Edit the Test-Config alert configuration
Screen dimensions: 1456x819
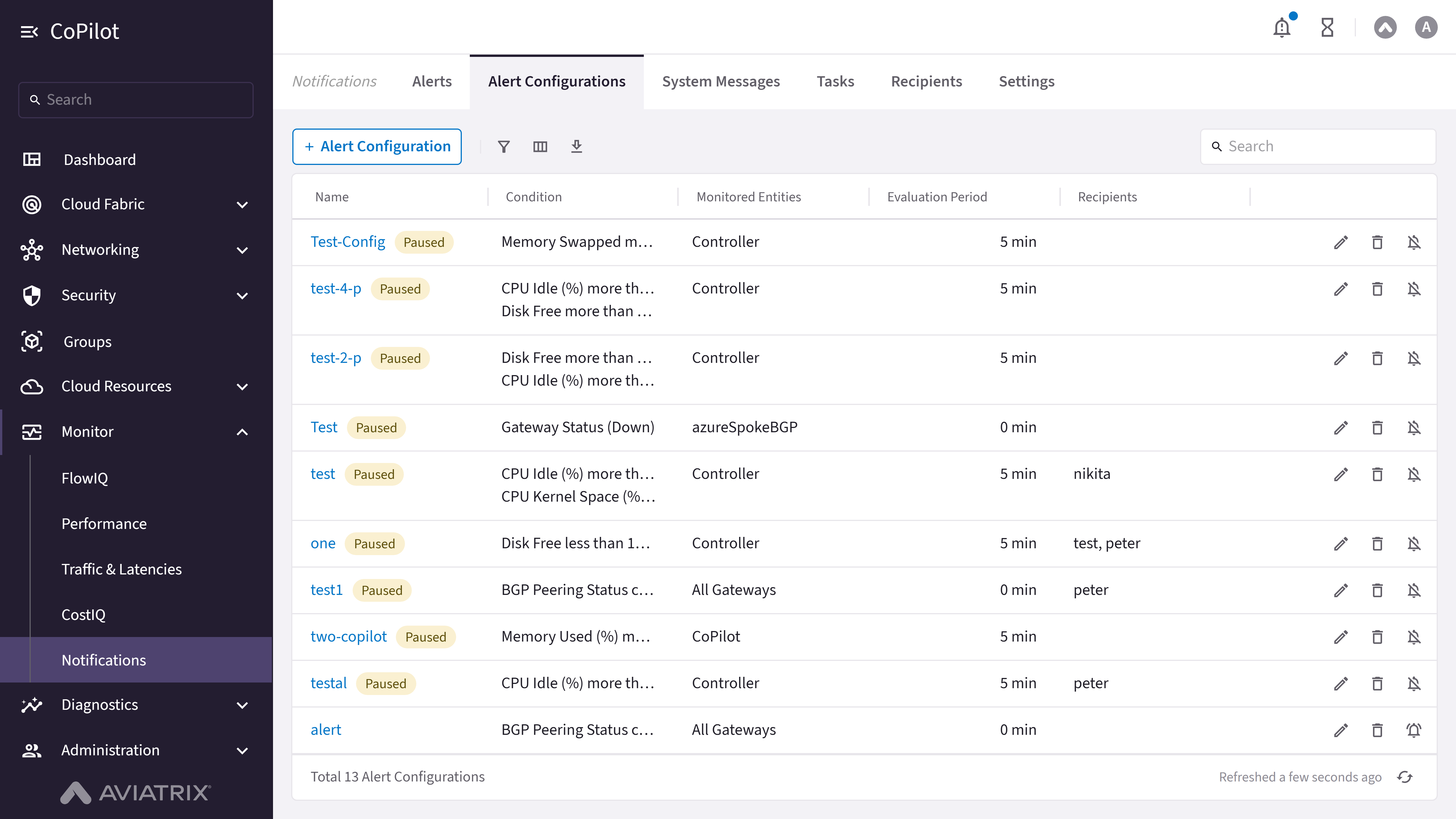1341,243
